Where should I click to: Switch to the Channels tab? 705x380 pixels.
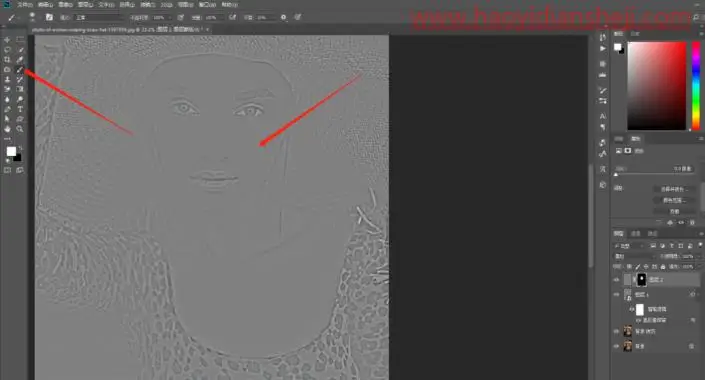635,233
